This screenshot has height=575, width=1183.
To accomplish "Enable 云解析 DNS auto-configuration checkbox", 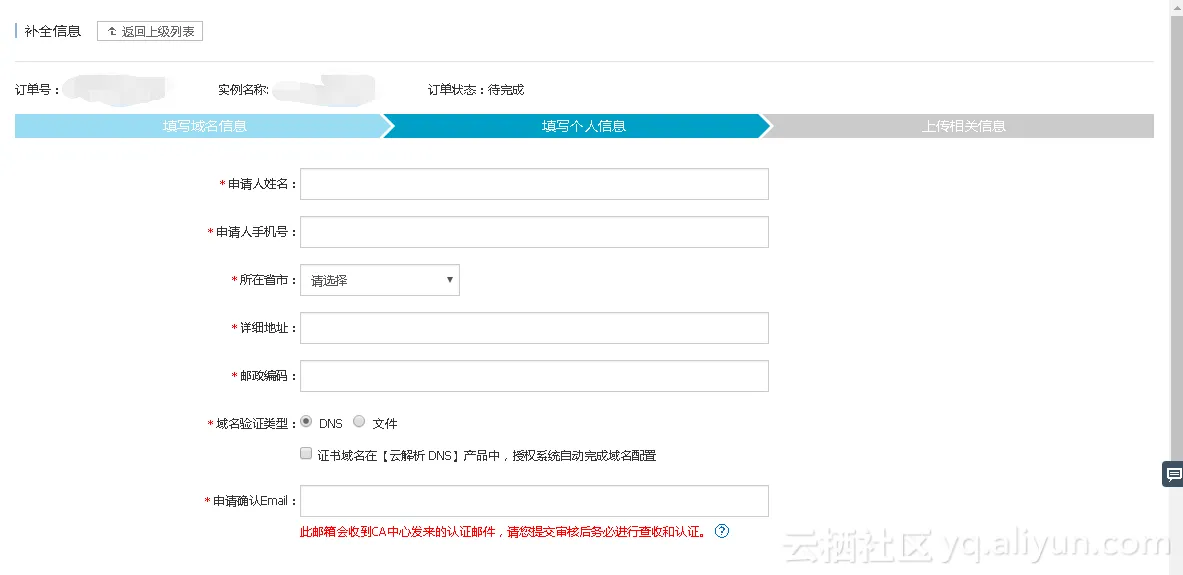I will (x=306, y=454).
